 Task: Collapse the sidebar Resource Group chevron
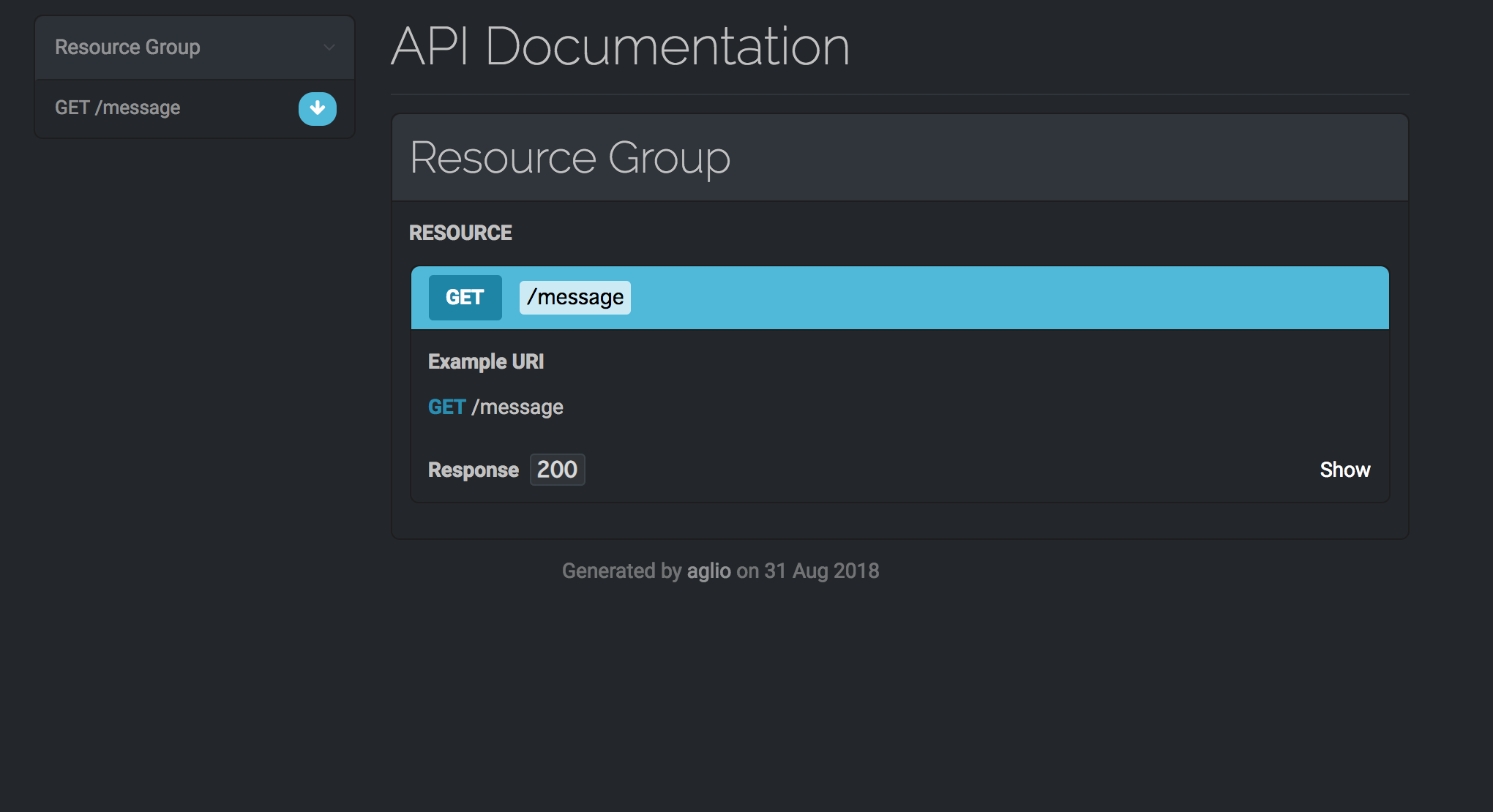point(328,47)
